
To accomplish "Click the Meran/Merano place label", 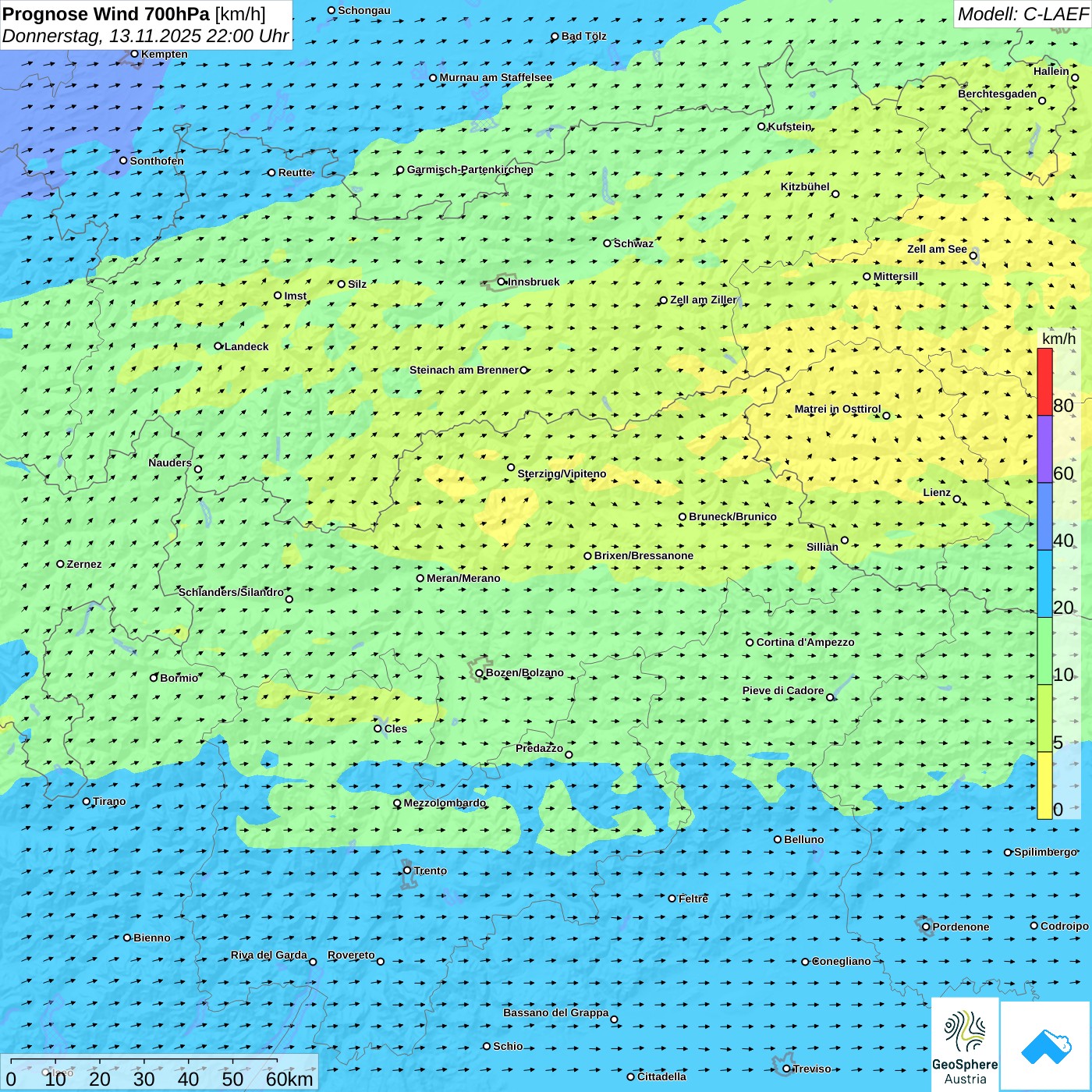I will click(x=463, y=578).
